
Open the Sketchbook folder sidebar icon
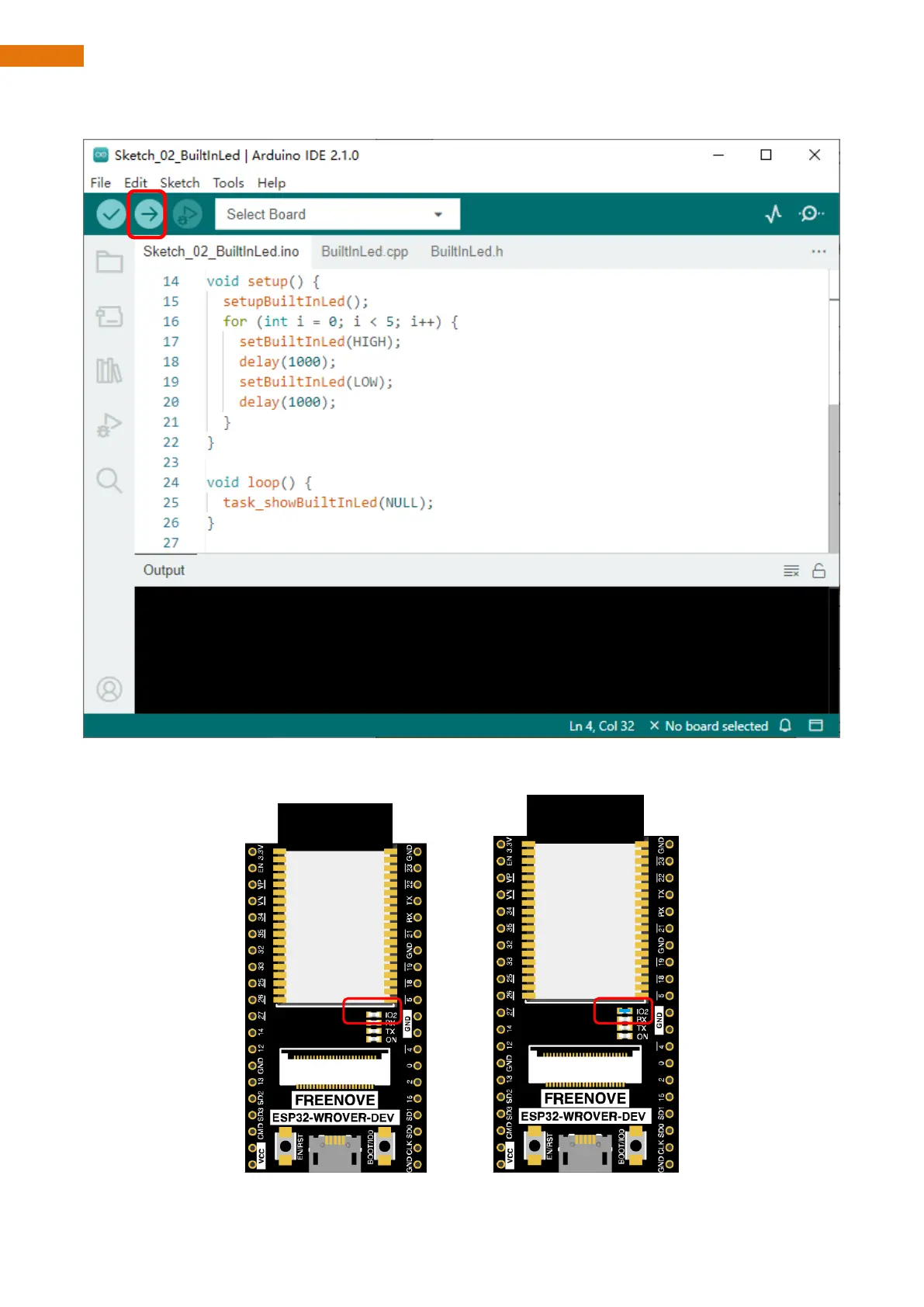(109, 262)
